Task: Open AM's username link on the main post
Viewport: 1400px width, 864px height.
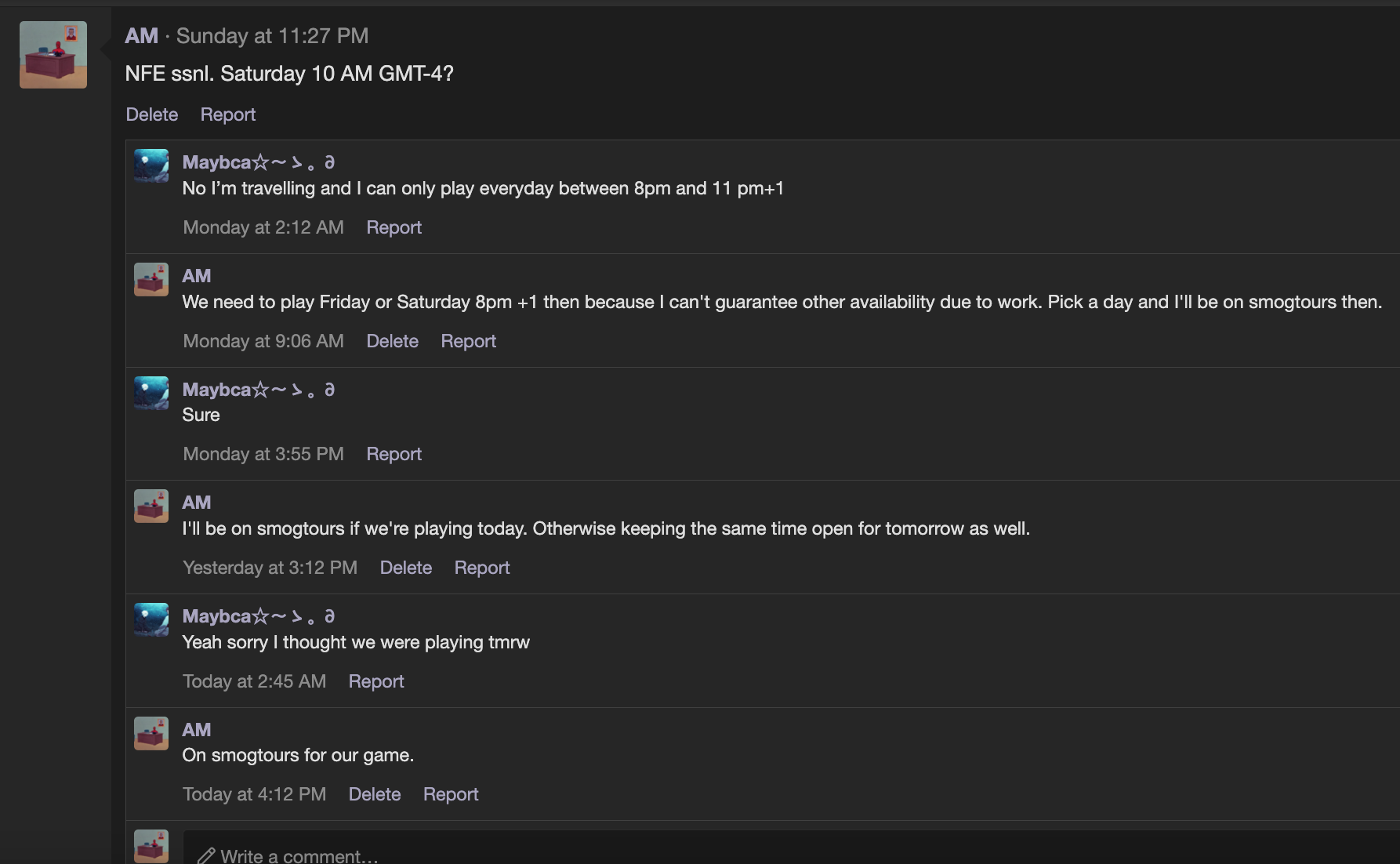Action: tap(142, 36)
